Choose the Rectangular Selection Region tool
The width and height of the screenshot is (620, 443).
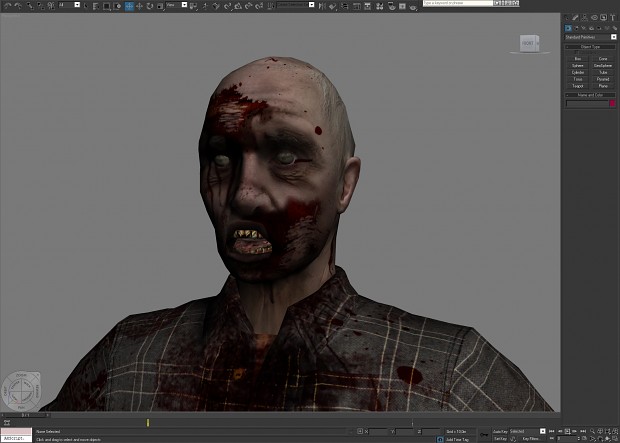107,6
